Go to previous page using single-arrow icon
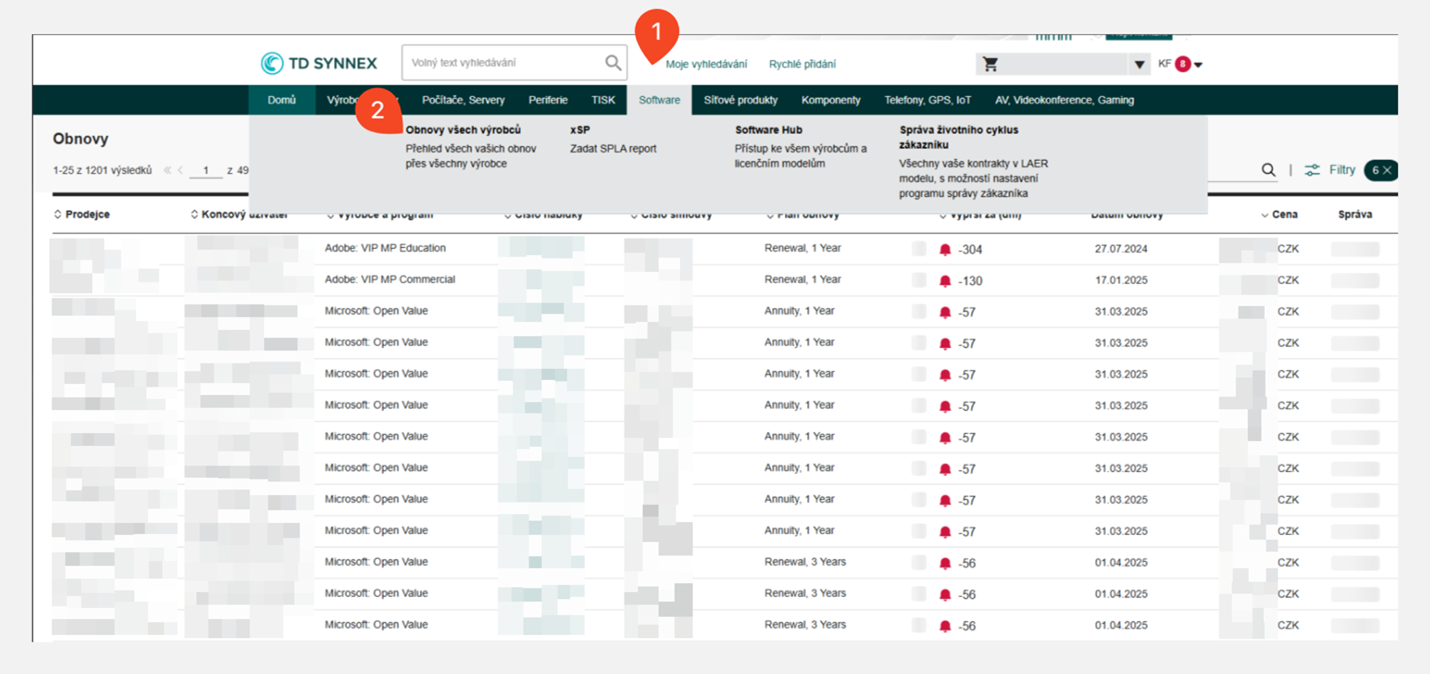This screenshot has height=674, width=1430. pos(181,170)
